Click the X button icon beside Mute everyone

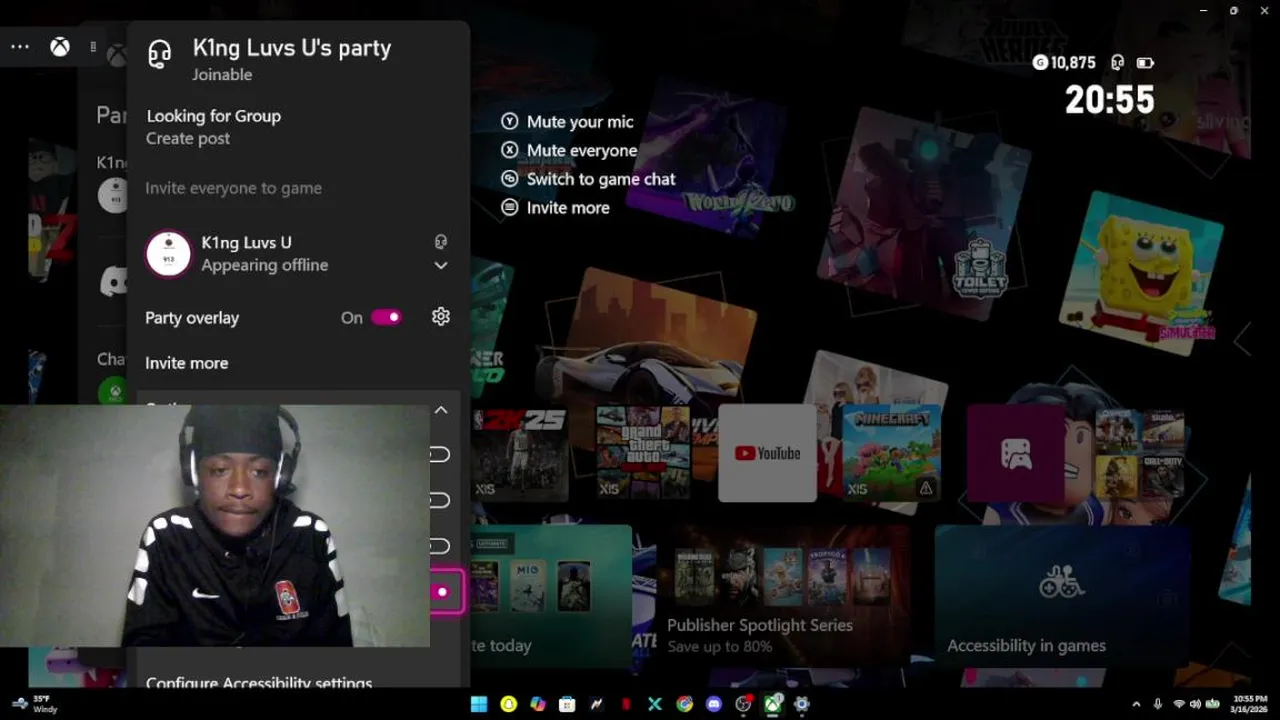tap(510, 150)
